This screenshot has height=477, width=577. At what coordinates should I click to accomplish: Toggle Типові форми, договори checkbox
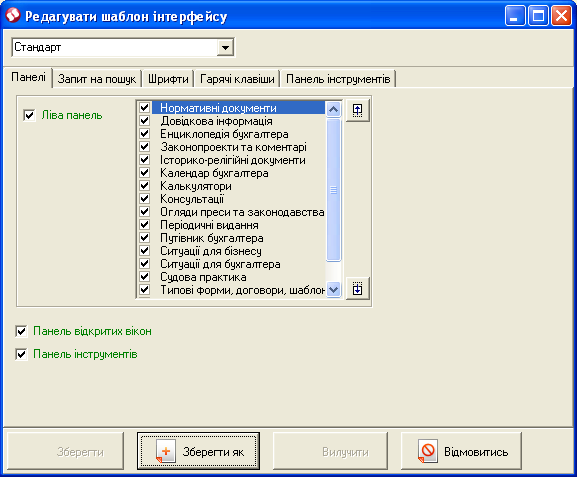click(145, 290)
